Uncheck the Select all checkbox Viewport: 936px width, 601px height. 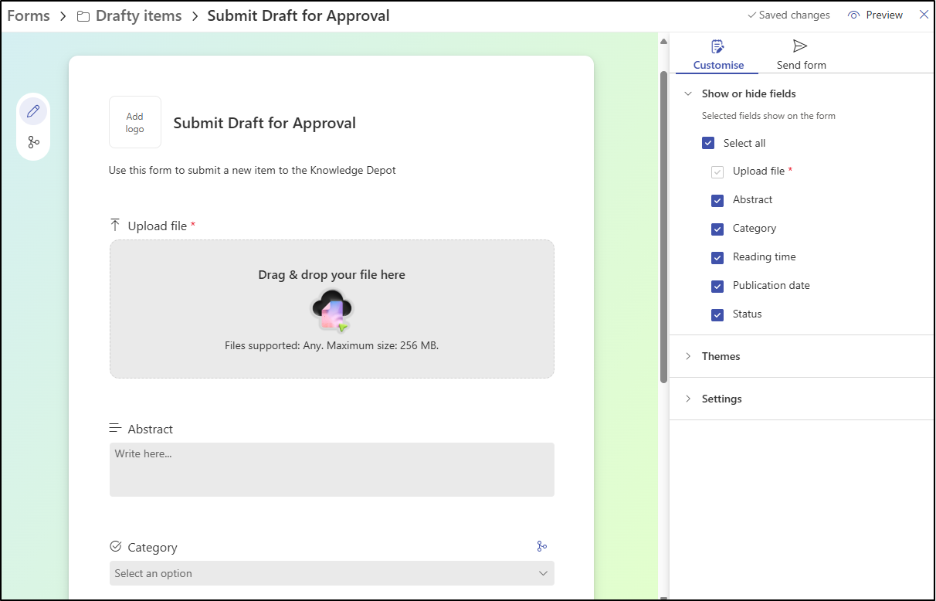coord(710,142)
